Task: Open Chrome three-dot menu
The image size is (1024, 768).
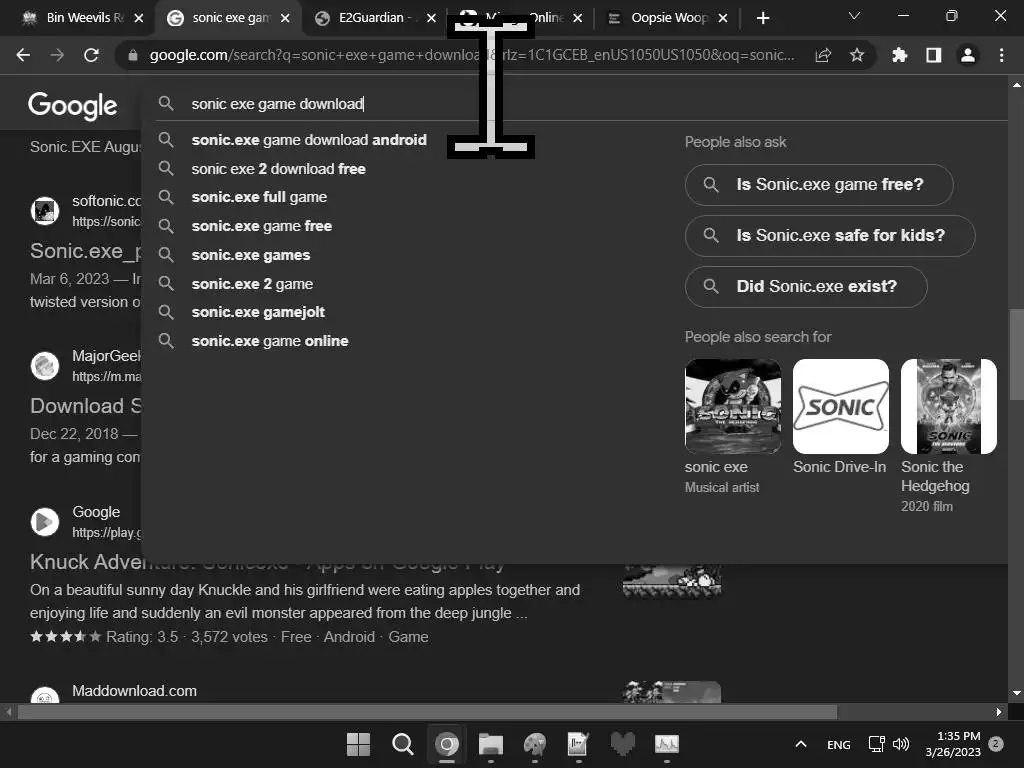Action: [x=1001, y=56]
